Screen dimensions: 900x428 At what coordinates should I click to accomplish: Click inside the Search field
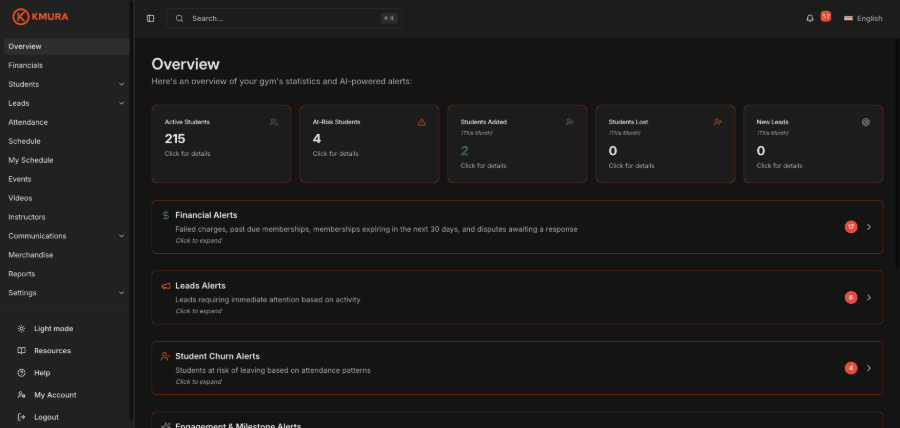(x=284, y=18)
